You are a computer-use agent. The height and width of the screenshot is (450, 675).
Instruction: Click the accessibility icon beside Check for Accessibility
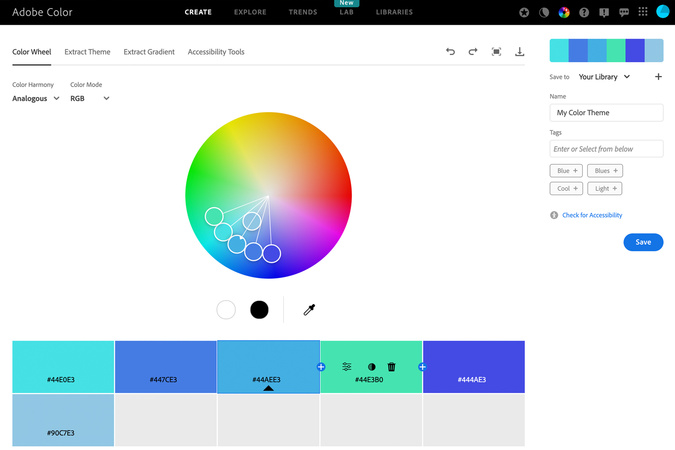[x=554, y=215]
